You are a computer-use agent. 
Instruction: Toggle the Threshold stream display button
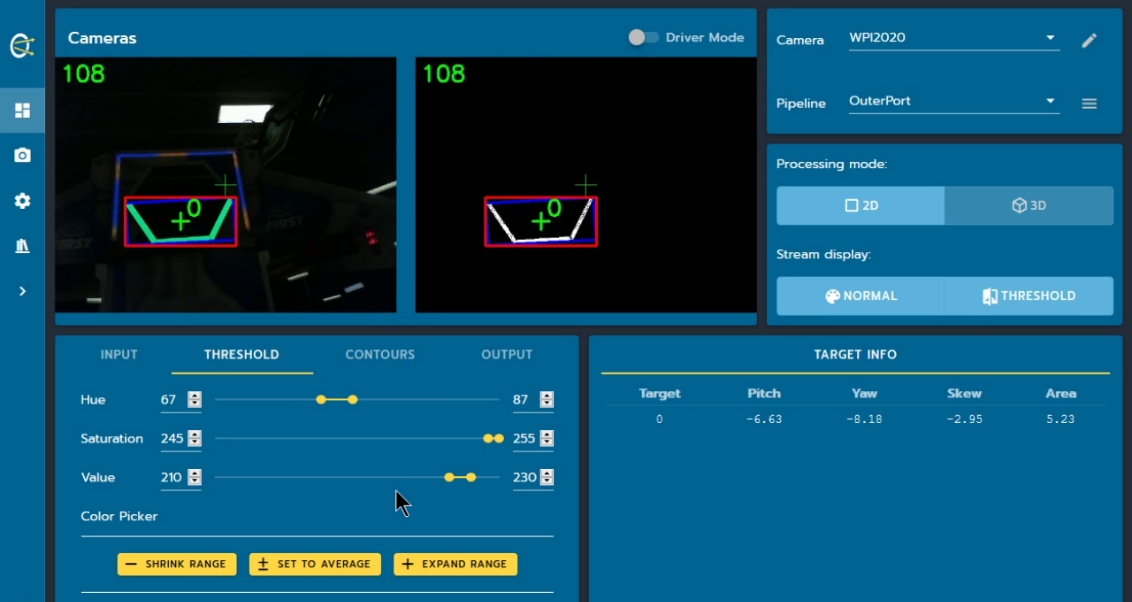[1029, 296]
